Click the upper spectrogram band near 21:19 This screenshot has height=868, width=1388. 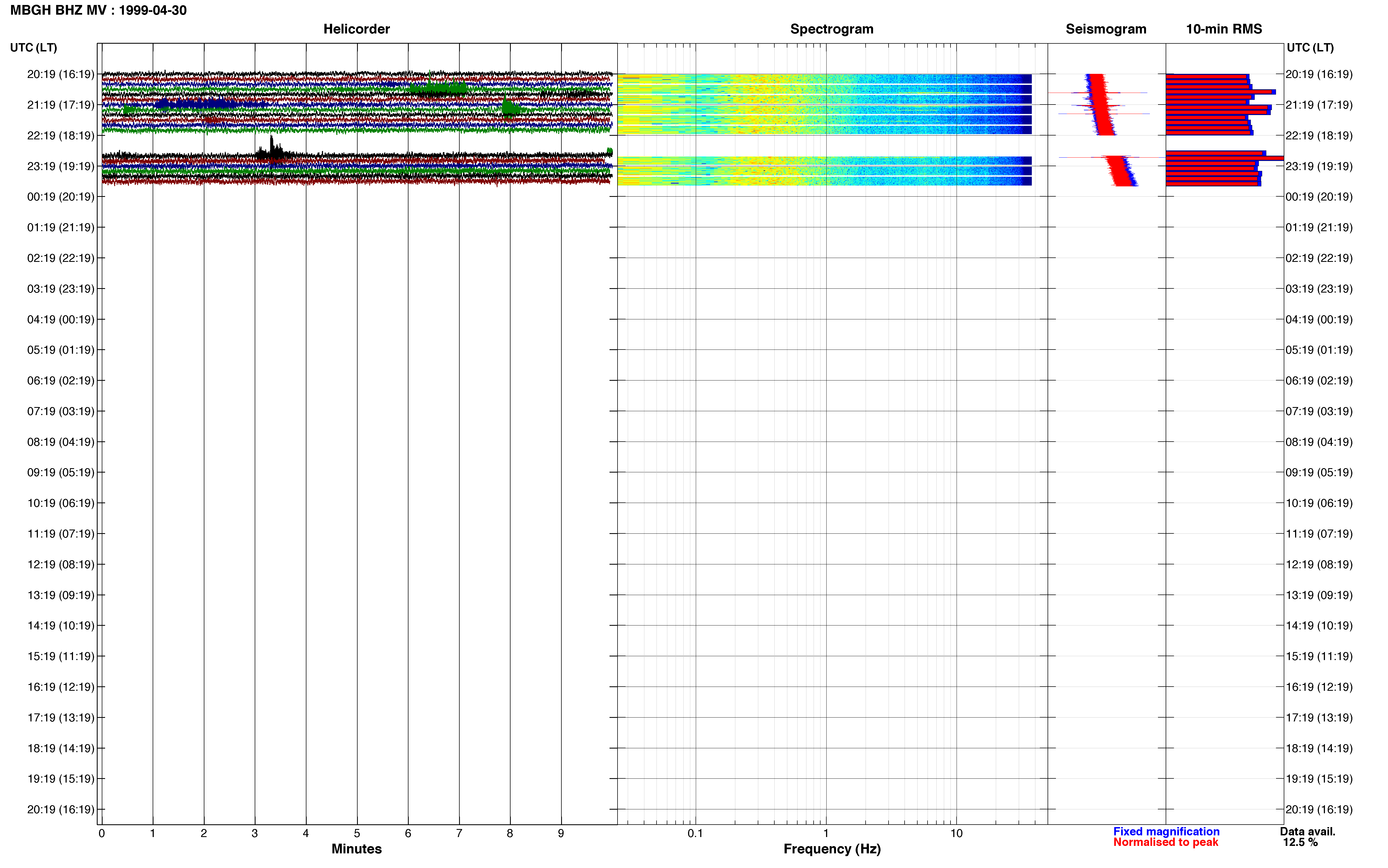[x=824, y=104]
